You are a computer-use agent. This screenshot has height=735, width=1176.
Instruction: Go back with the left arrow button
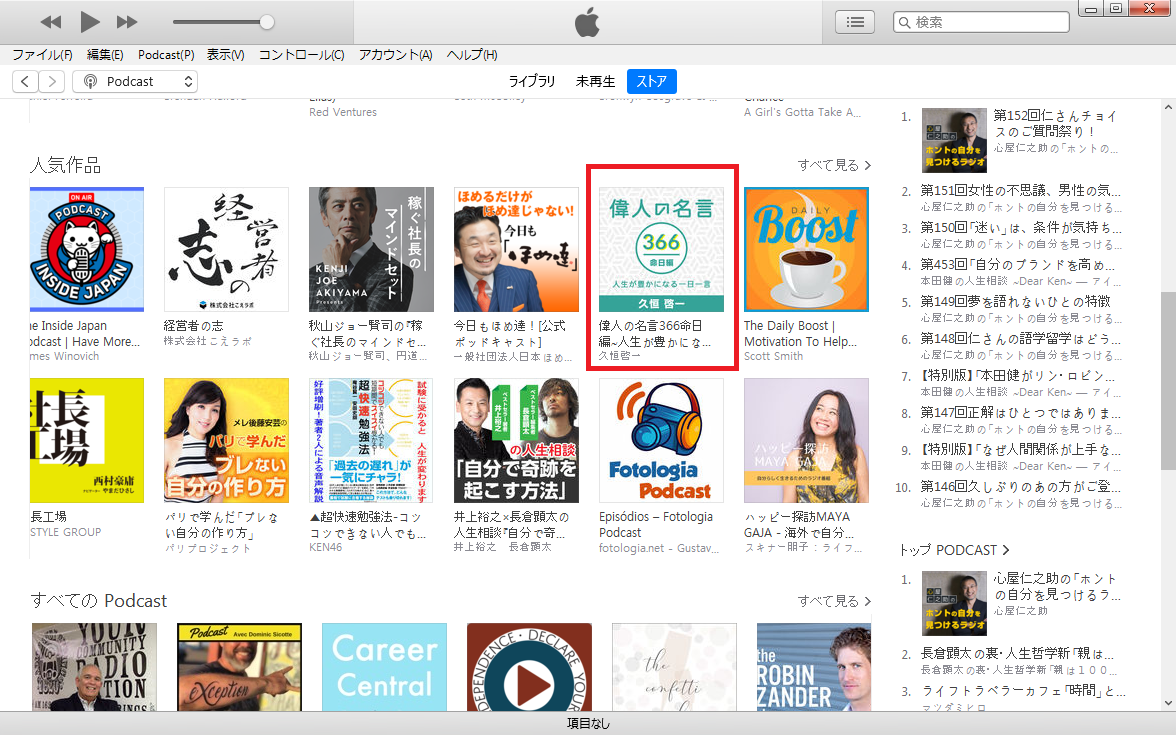[26, 81]
